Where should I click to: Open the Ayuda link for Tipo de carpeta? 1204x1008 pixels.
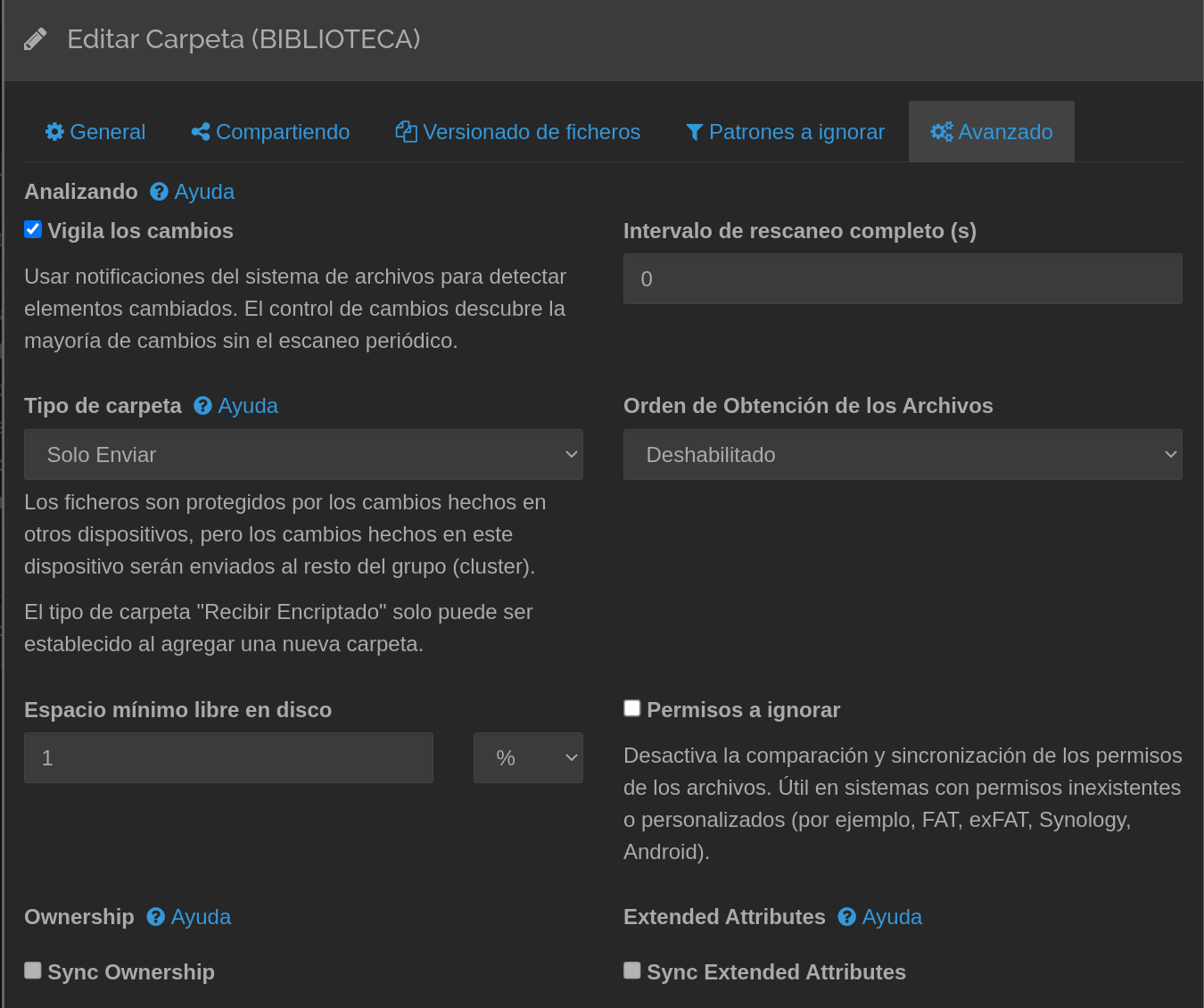click(x=247, y=406)
